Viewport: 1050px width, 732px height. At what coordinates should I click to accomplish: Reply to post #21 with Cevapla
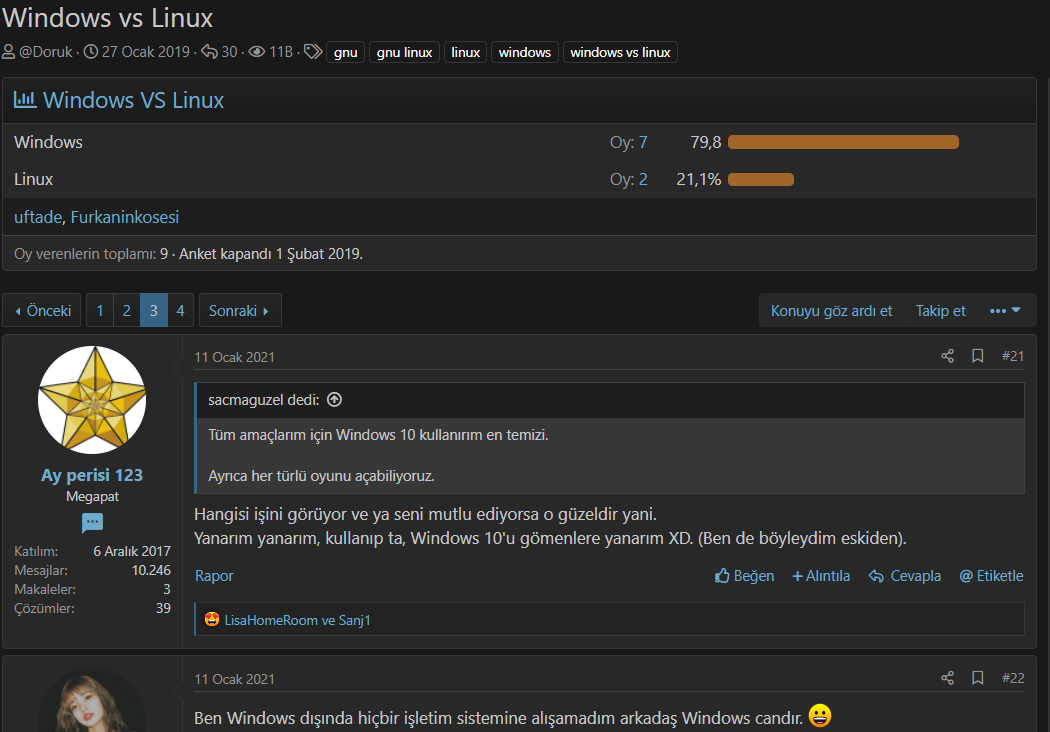pos(905,576)
